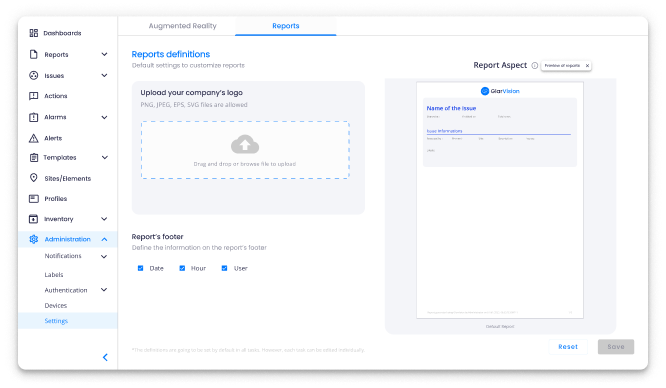666x388 pixels.
Task: Expand the Reports sidebar chevron
Action: pos(104,54)
